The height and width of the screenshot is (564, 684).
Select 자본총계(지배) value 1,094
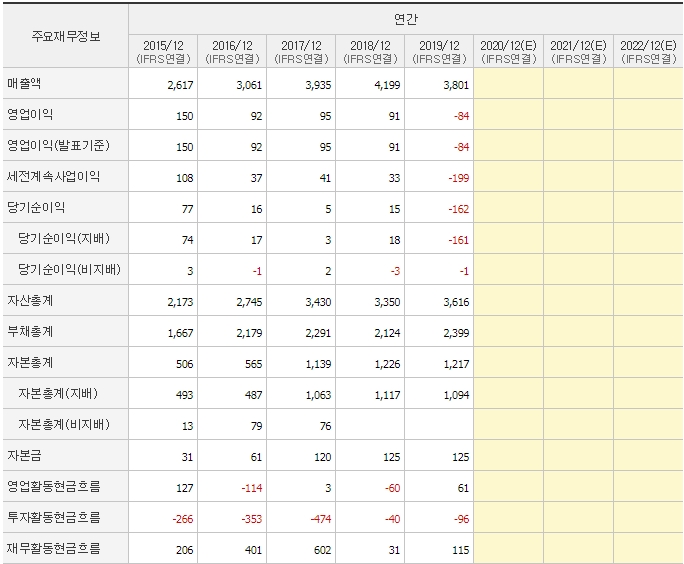click(456, 395)
